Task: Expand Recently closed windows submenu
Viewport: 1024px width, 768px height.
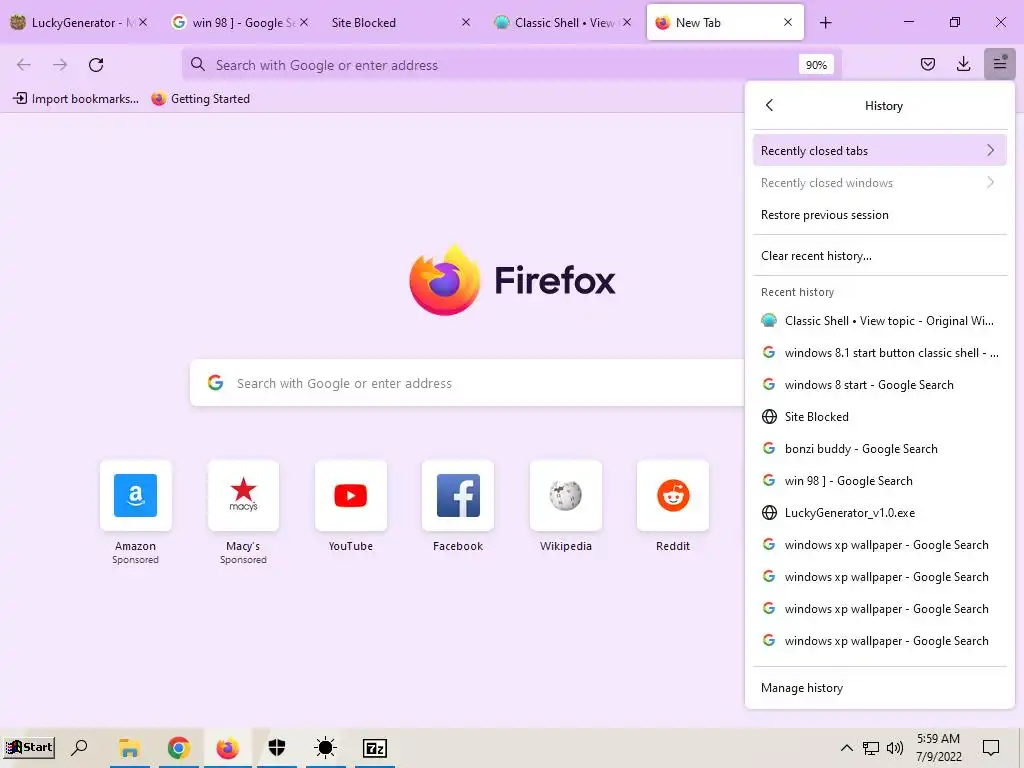Action: click(x=879, y=183)
